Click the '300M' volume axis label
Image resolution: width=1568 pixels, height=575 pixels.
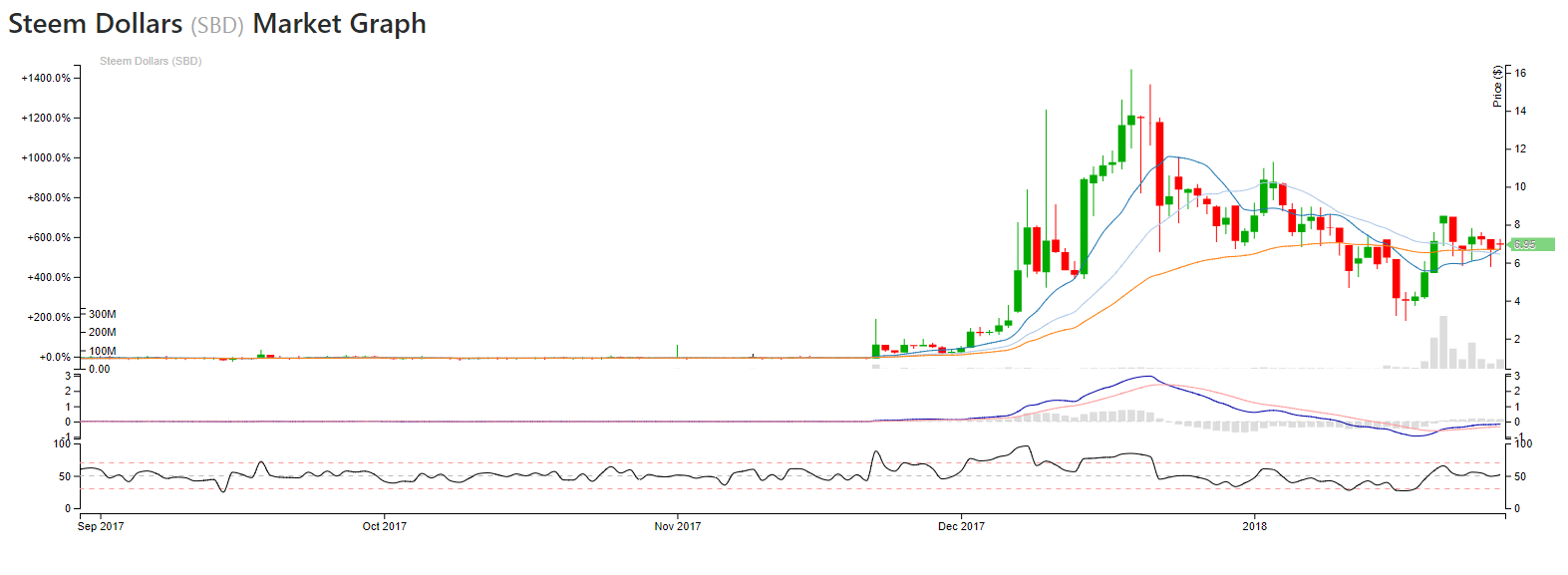coord(103,314)
